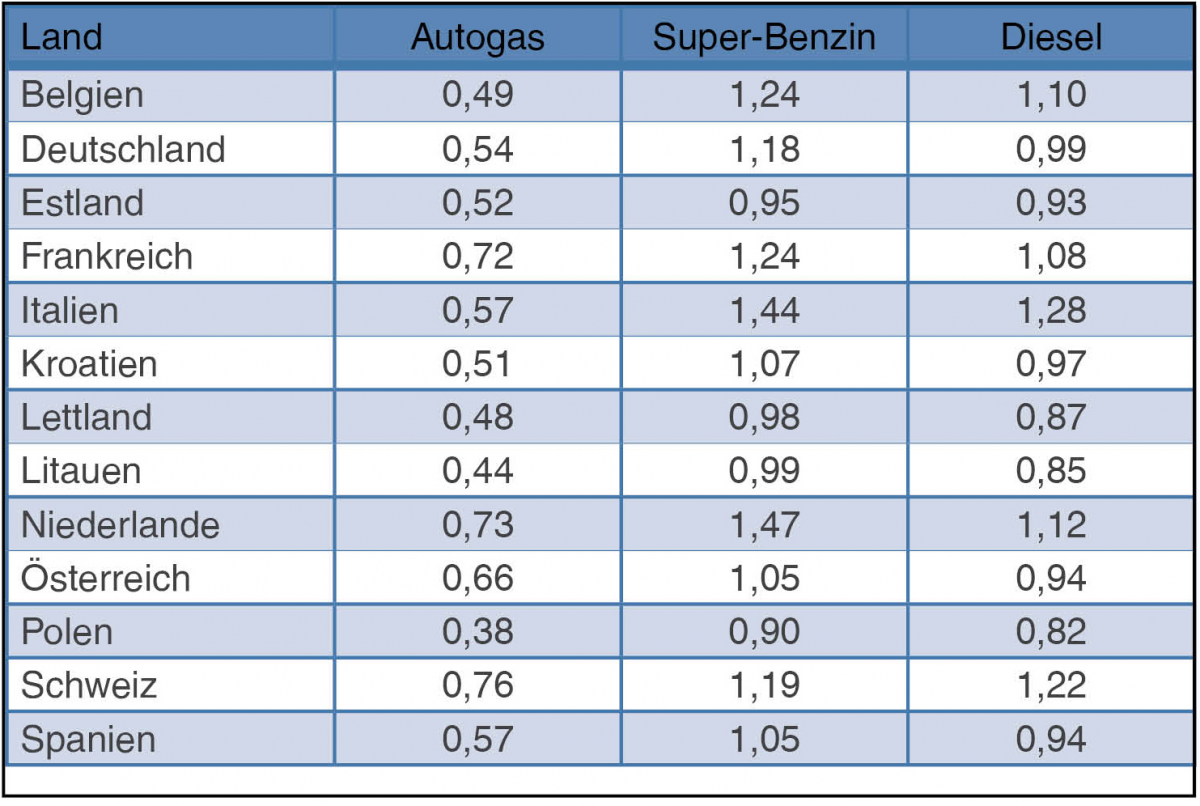Select Litauen's Diesel price 0,85
Screen dimensions: 1200x806
click(x=1051, y=471)
